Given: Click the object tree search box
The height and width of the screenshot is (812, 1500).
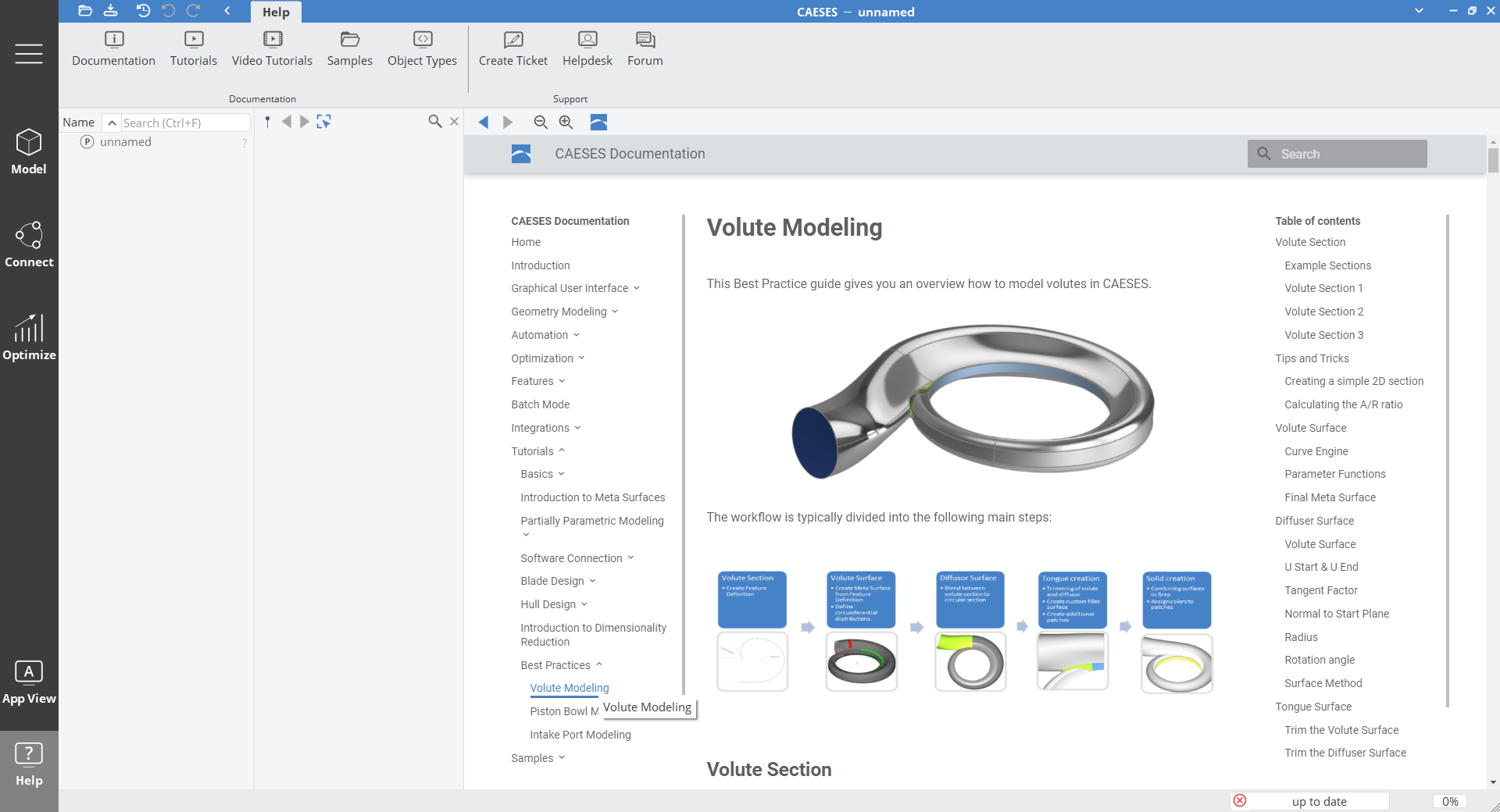Looking at the screenshot, I should (185, 123).
